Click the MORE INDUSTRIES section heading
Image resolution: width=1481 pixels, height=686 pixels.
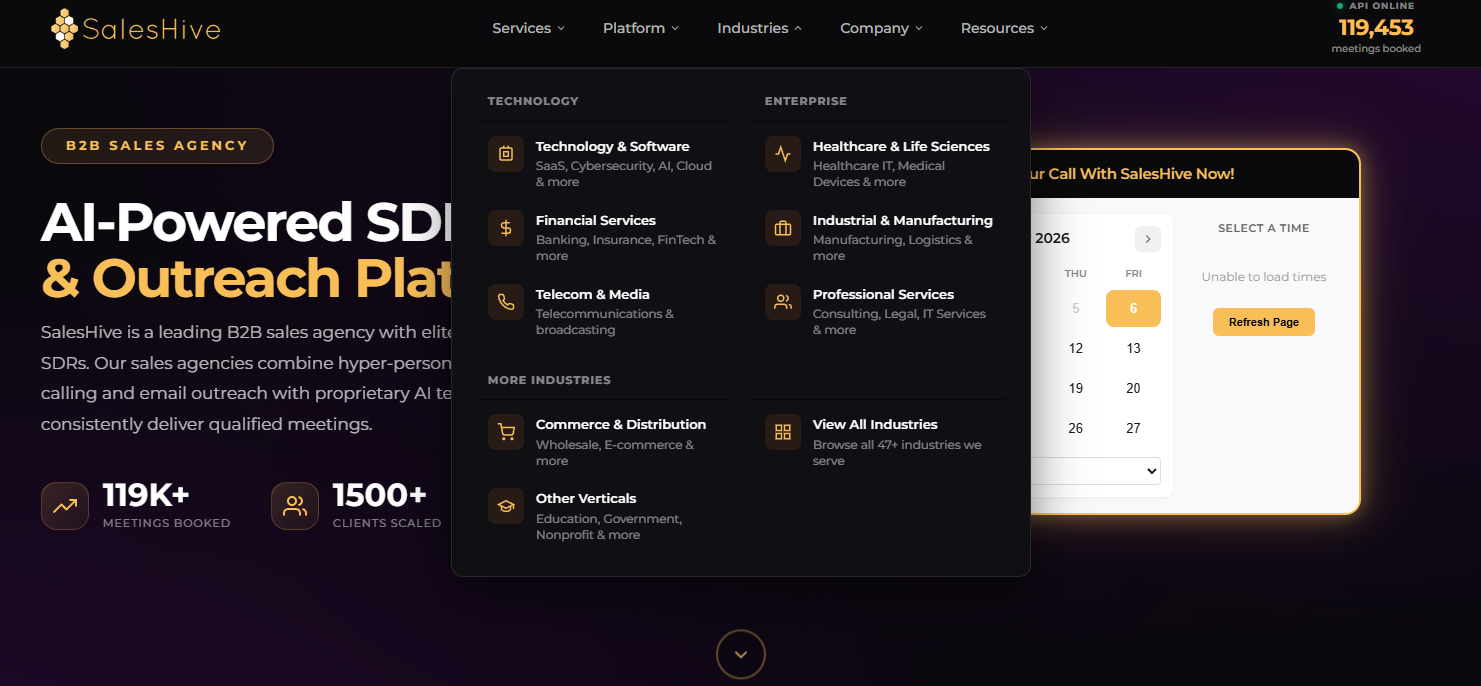(549, 380)
